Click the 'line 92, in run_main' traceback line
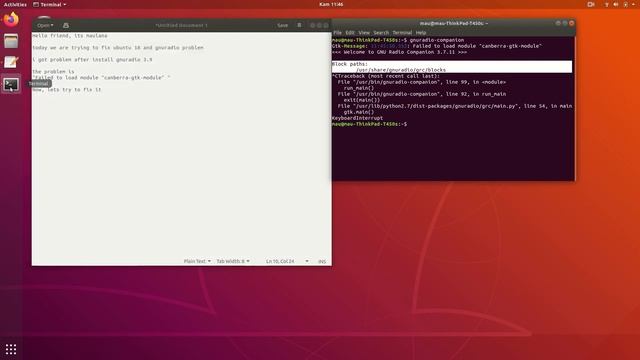Screen dimensions: 640x360 pos(422,94)
